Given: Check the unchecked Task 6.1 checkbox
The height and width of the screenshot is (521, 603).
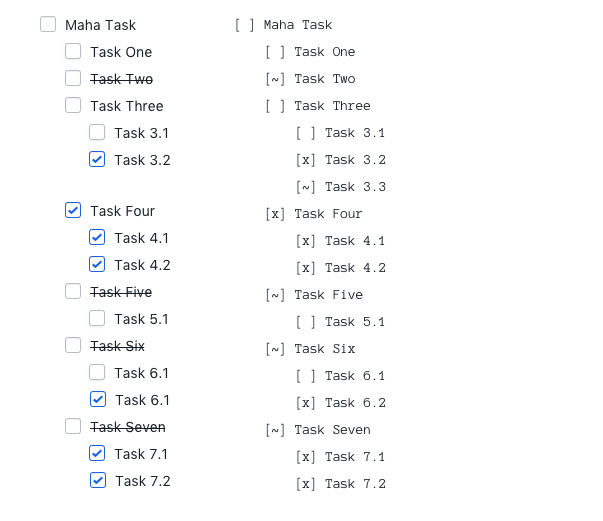Looking at the screenshot, I should pos(97,372).
